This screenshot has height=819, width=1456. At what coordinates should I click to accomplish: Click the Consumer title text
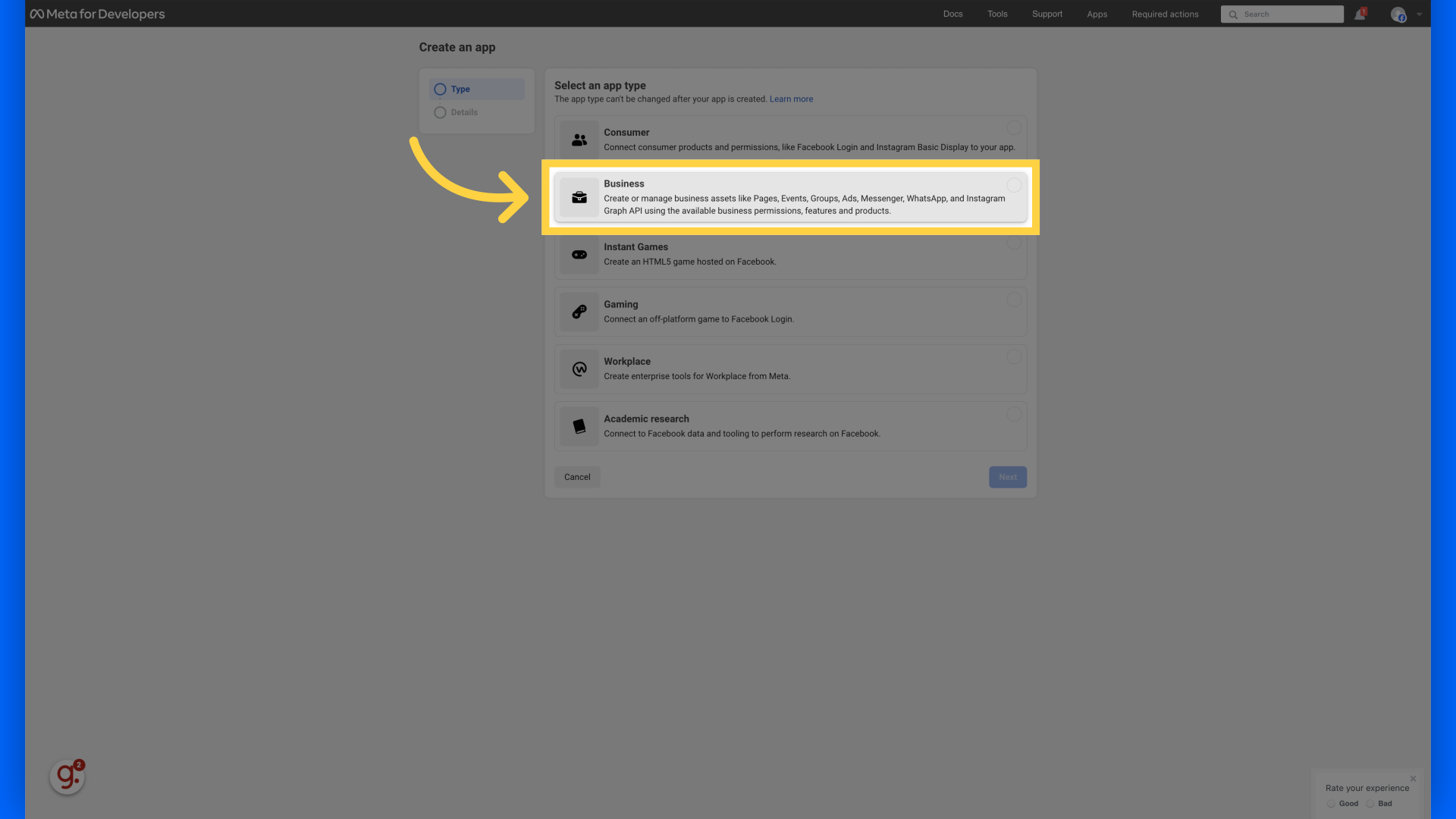pyautogui.click(x=626, y=132)
